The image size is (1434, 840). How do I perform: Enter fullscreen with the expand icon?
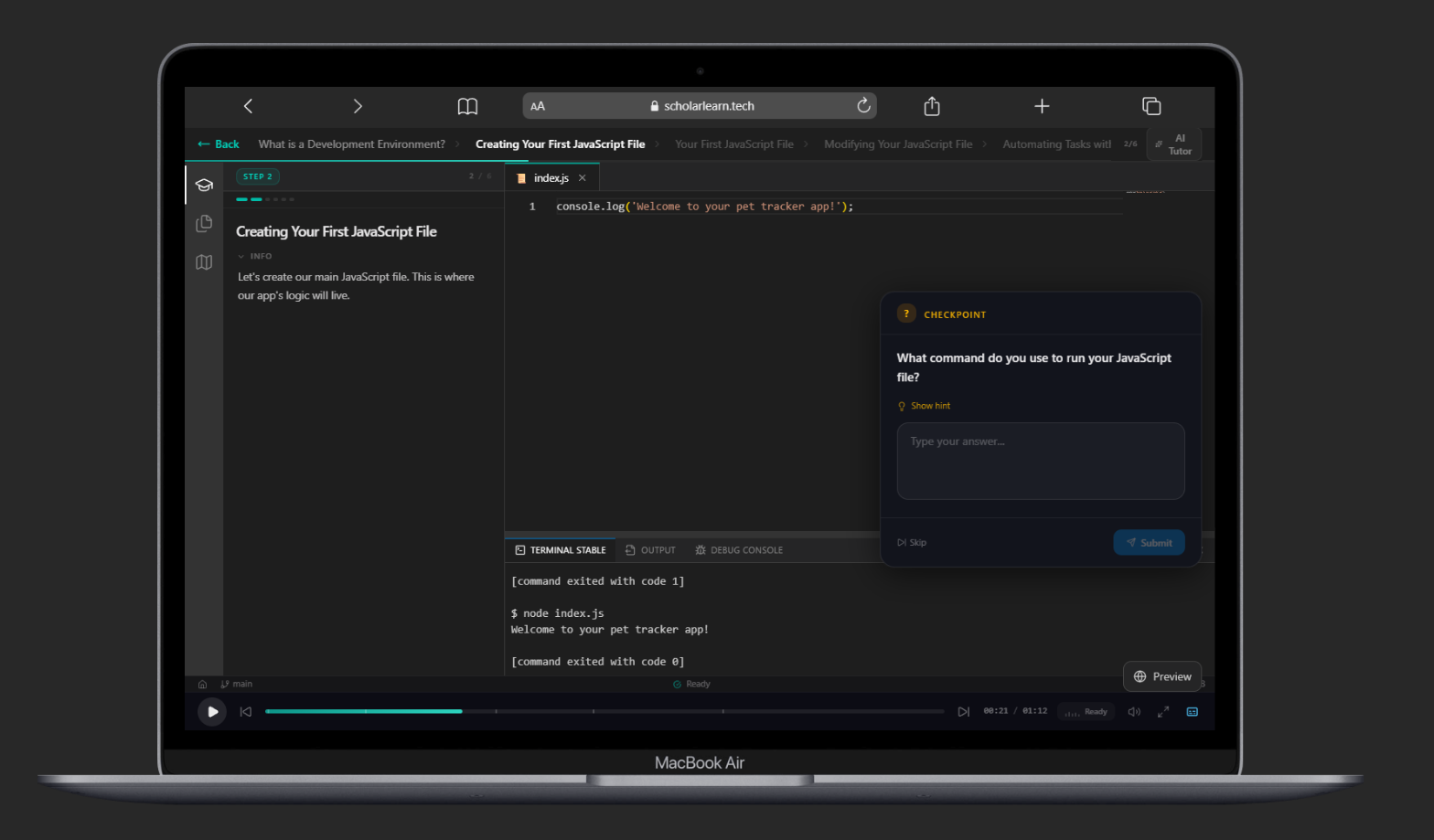(1163, 711)
